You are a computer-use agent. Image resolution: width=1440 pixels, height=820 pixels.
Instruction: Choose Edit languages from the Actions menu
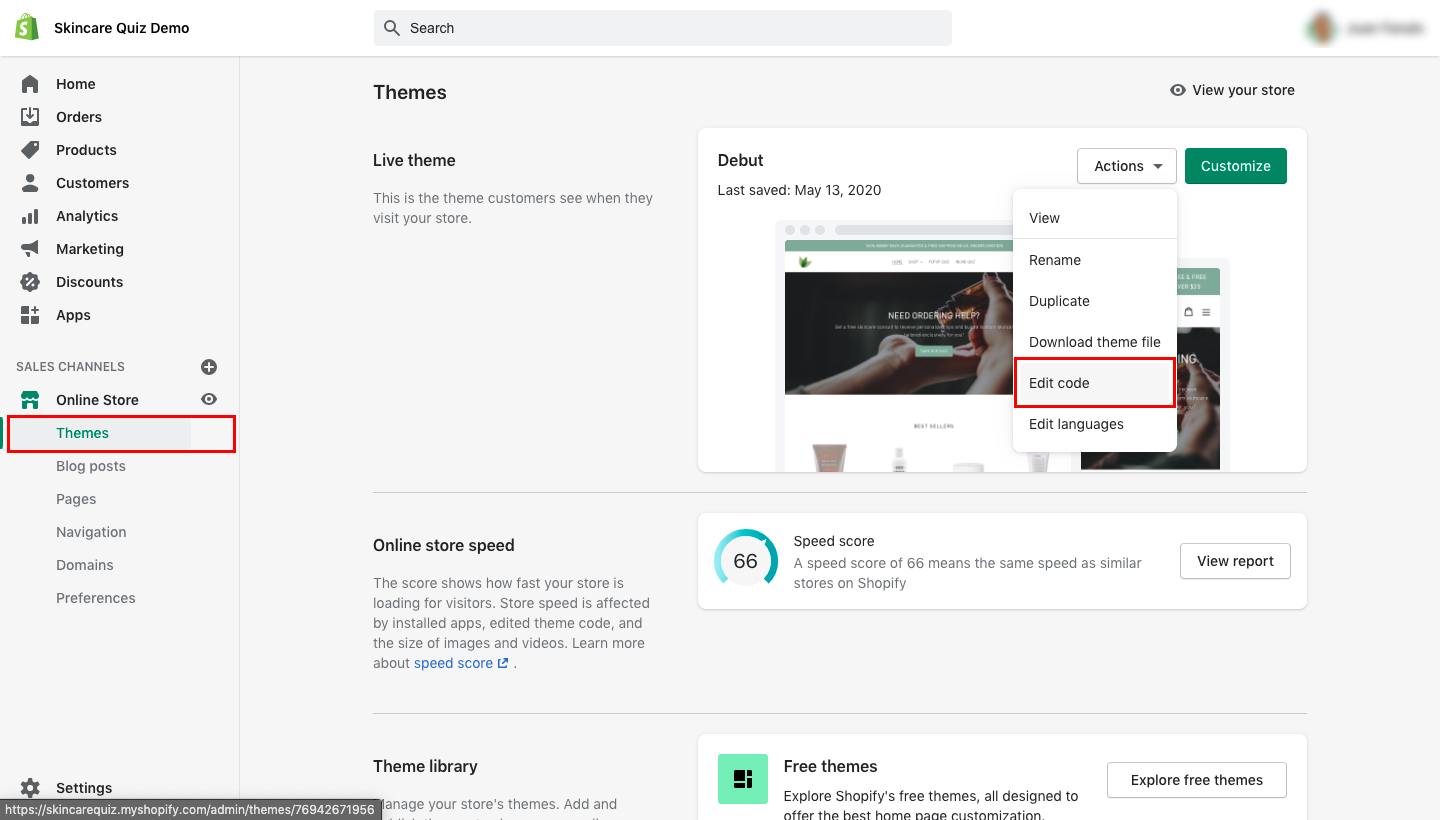tap(1095, 424)
